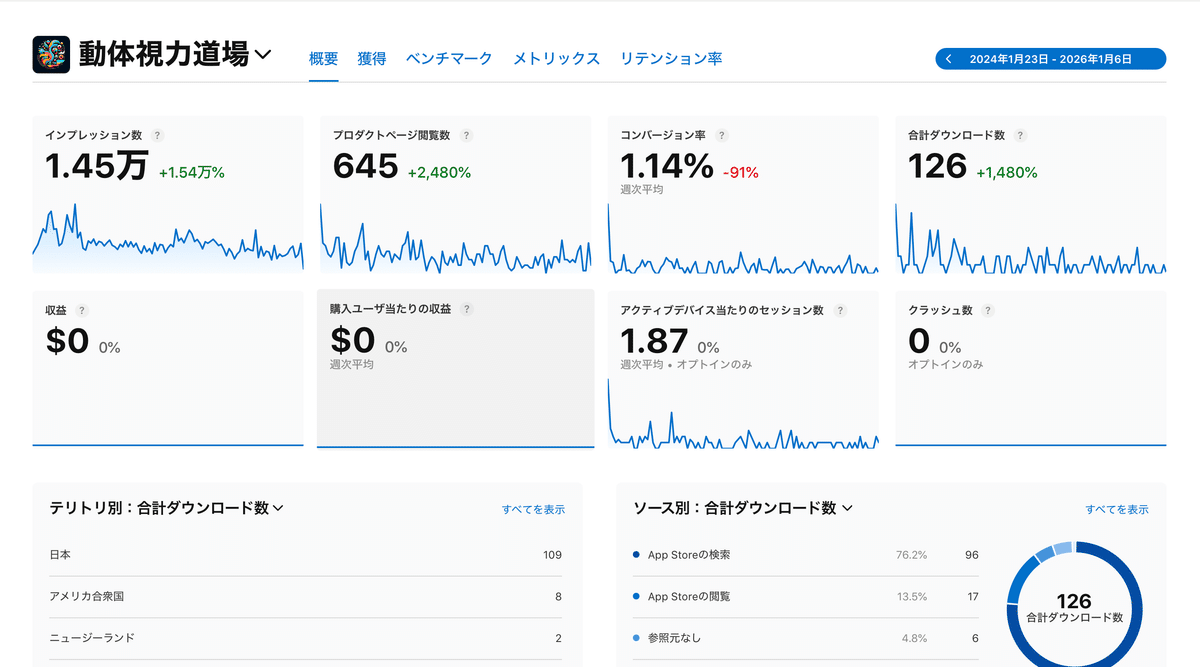Open help tooltip for クラッシュ数 metric
The image size is (1200, 667).
(988, 310)
